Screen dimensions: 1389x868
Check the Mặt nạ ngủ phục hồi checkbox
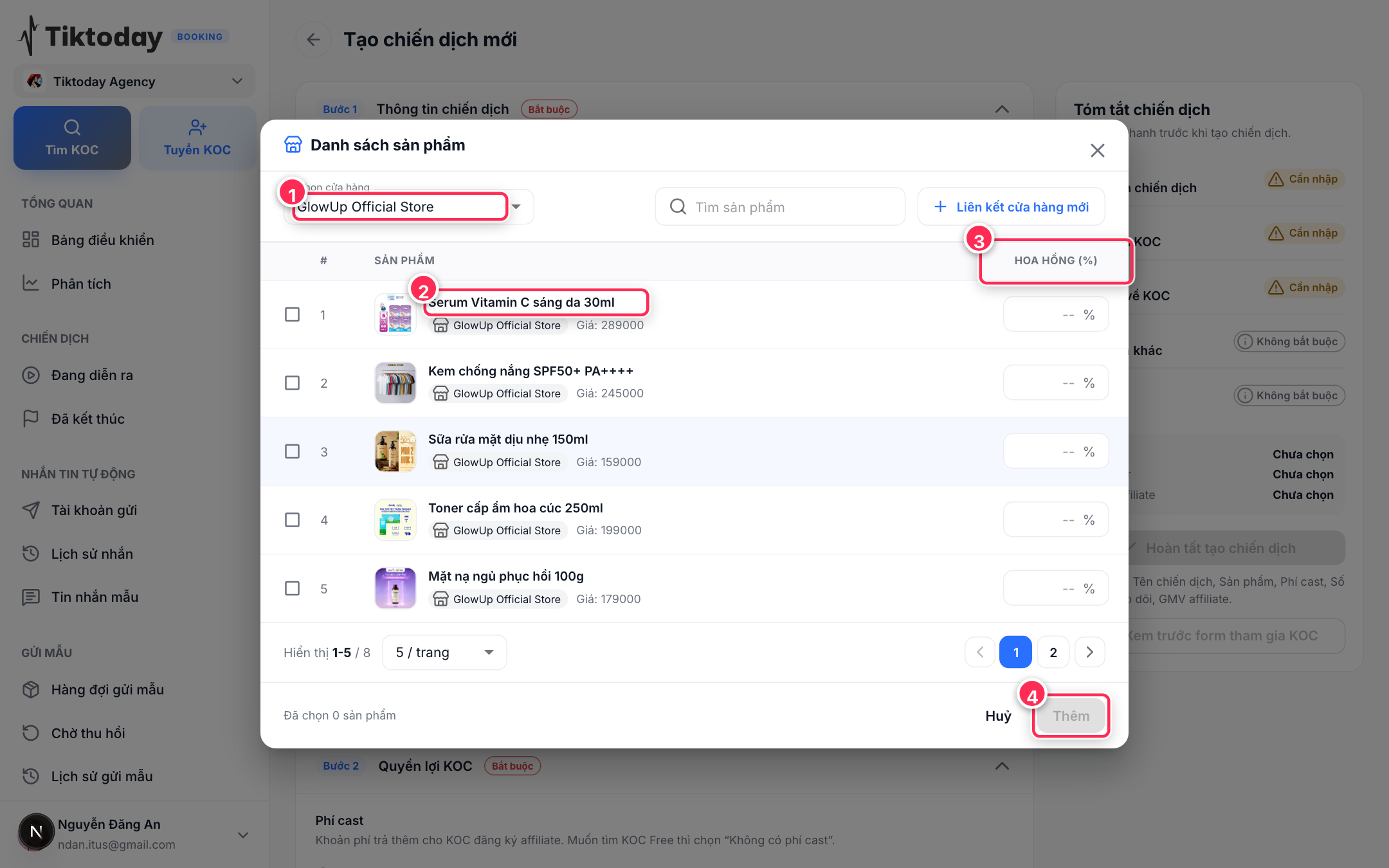292,588
